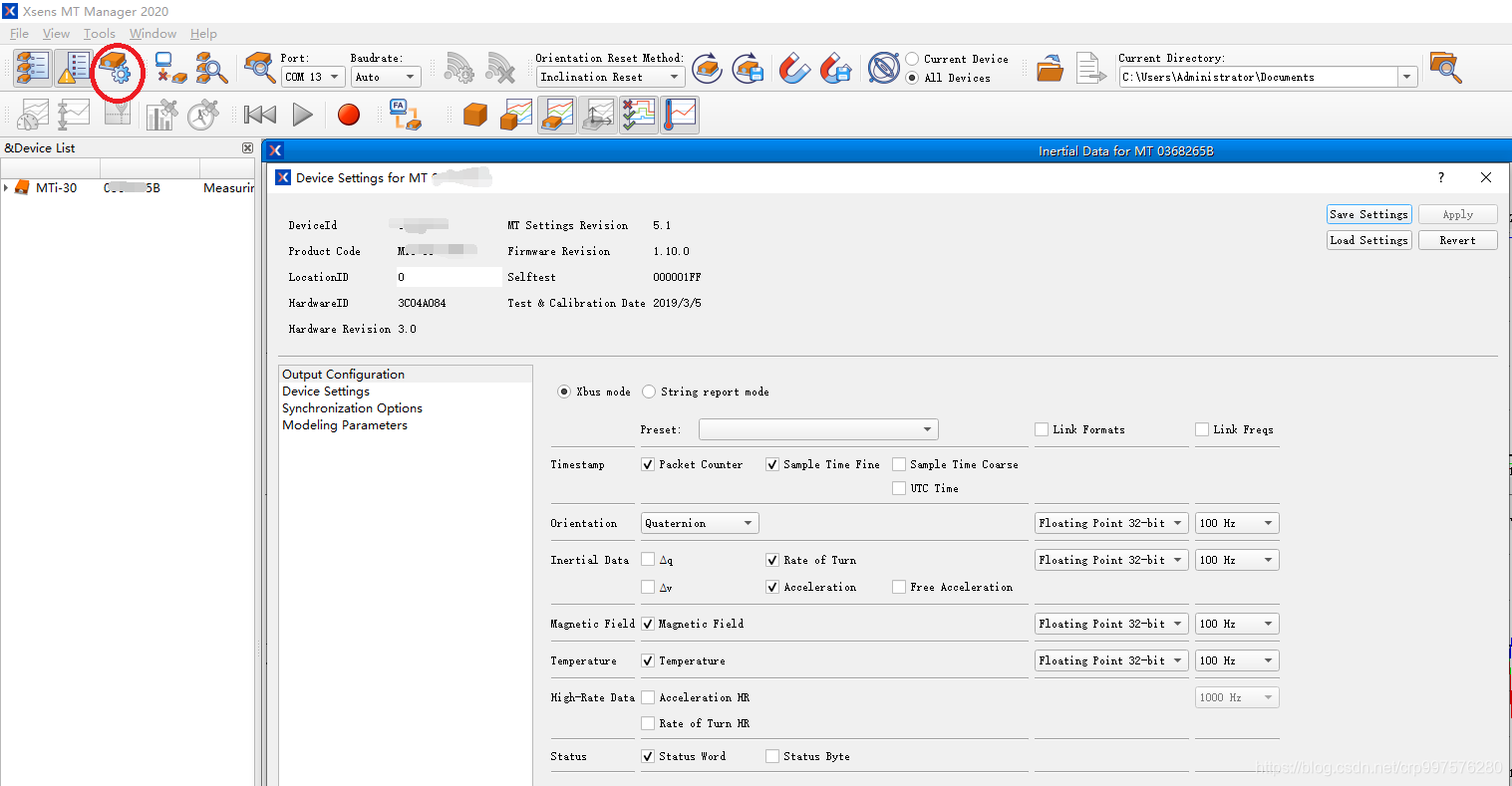
Task: Enable Free Acceleration checkbox
Action: pyautogui.click(x=899, y=587)
